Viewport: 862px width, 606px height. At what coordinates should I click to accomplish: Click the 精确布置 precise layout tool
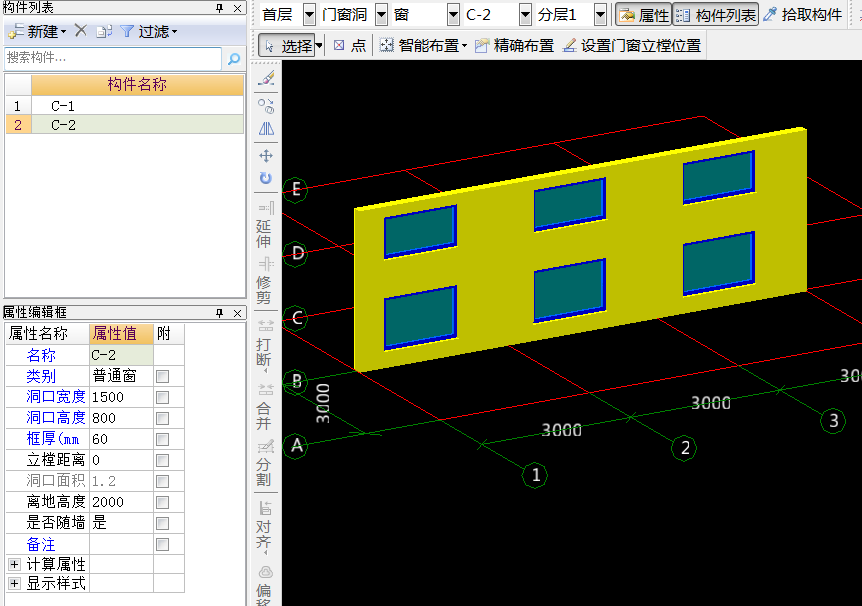[x=515, y=45]
